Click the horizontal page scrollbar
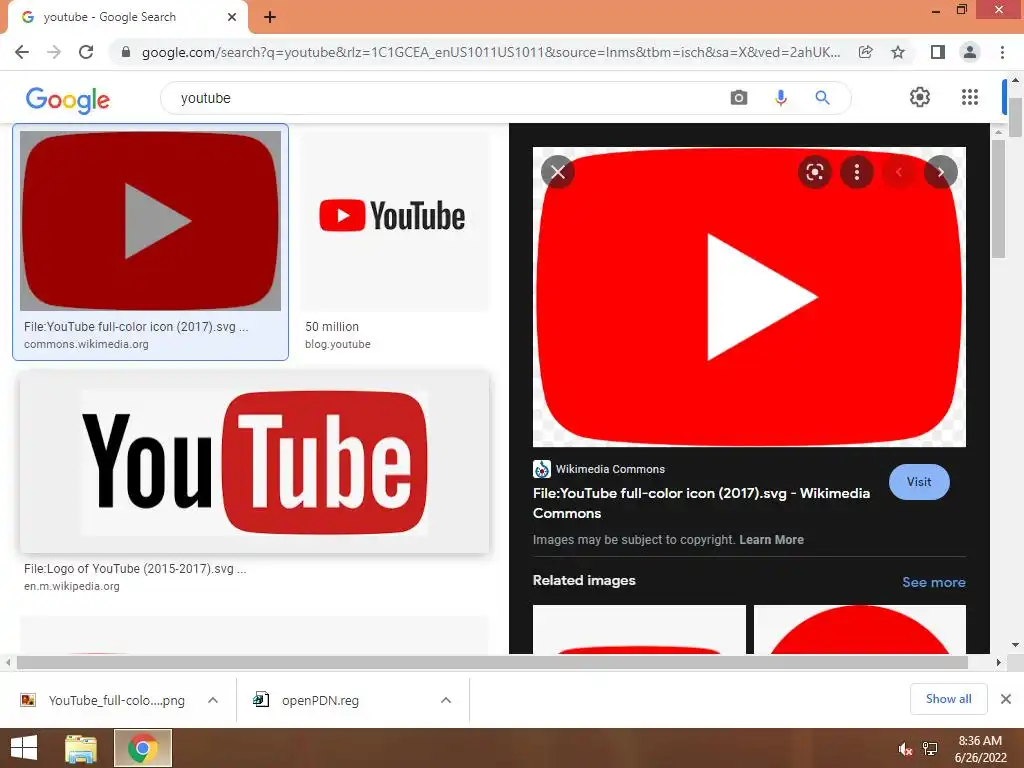 pyautogui.click(x=492, y=662)
